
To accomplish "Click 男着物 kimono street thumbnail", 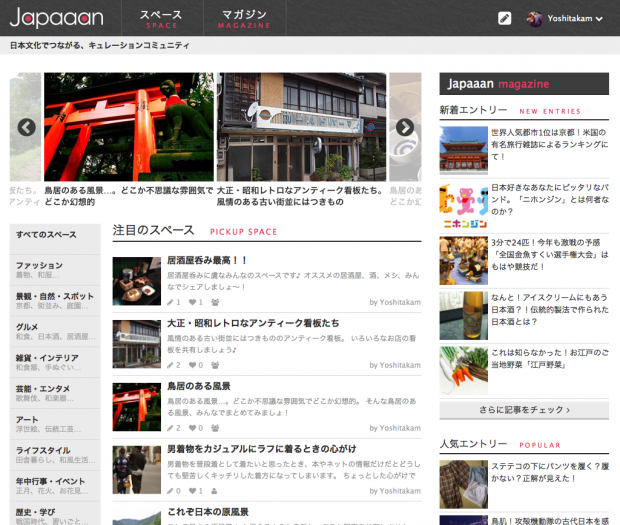I will [136, 470].
